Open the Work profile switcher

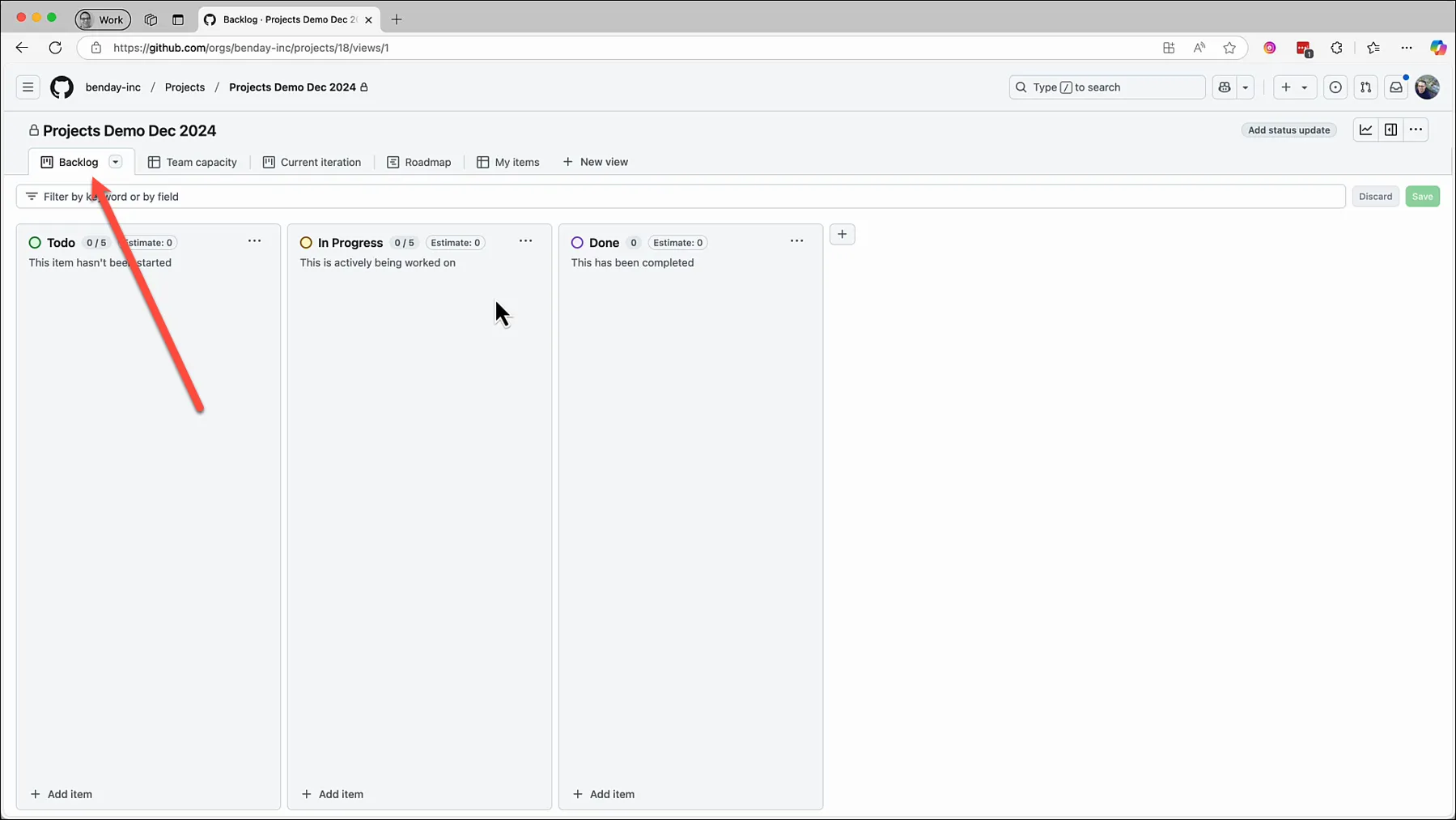point(103,19)
